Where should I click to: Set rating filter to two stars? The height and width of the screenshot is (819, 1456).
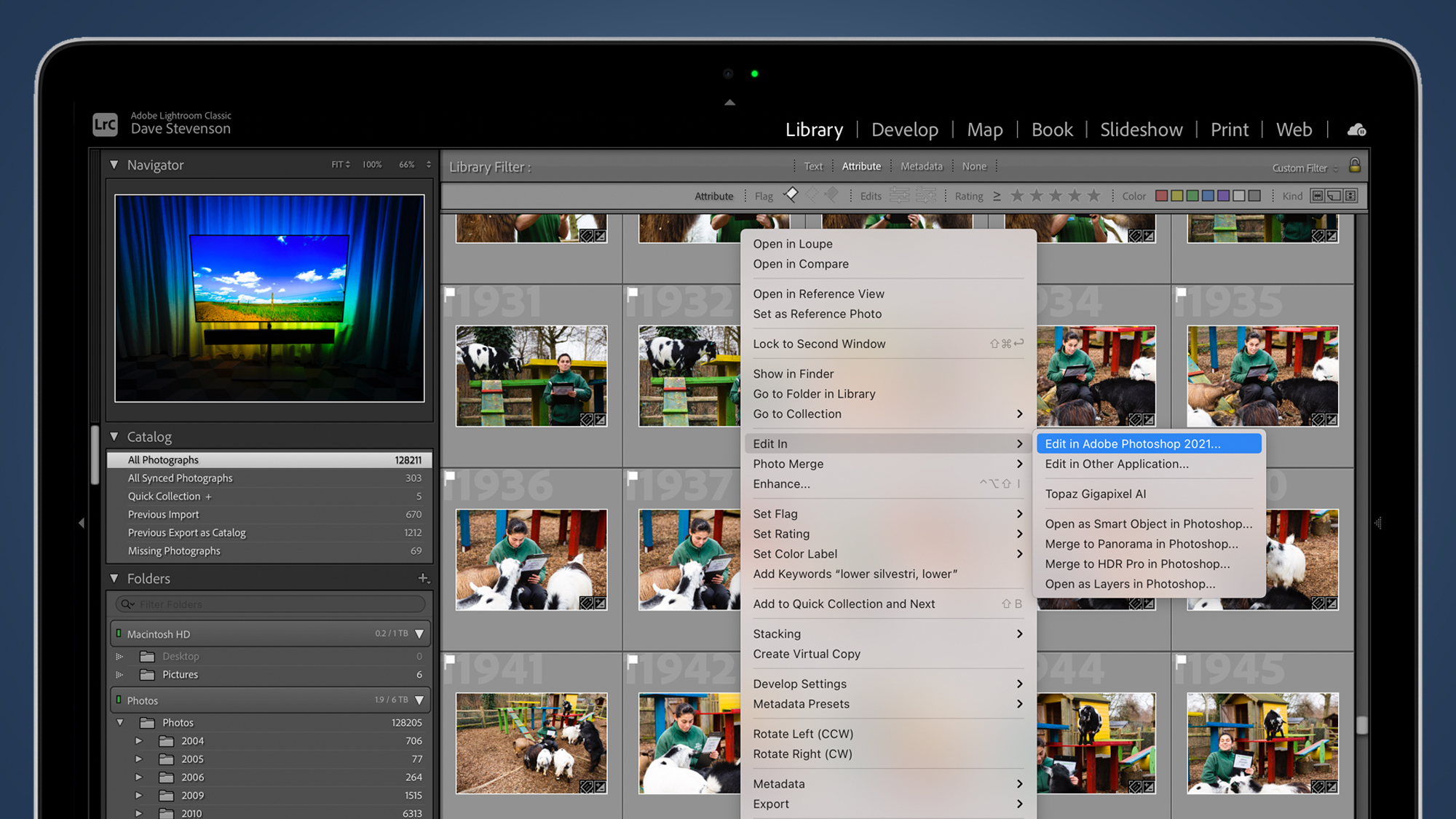[1037, 195]
